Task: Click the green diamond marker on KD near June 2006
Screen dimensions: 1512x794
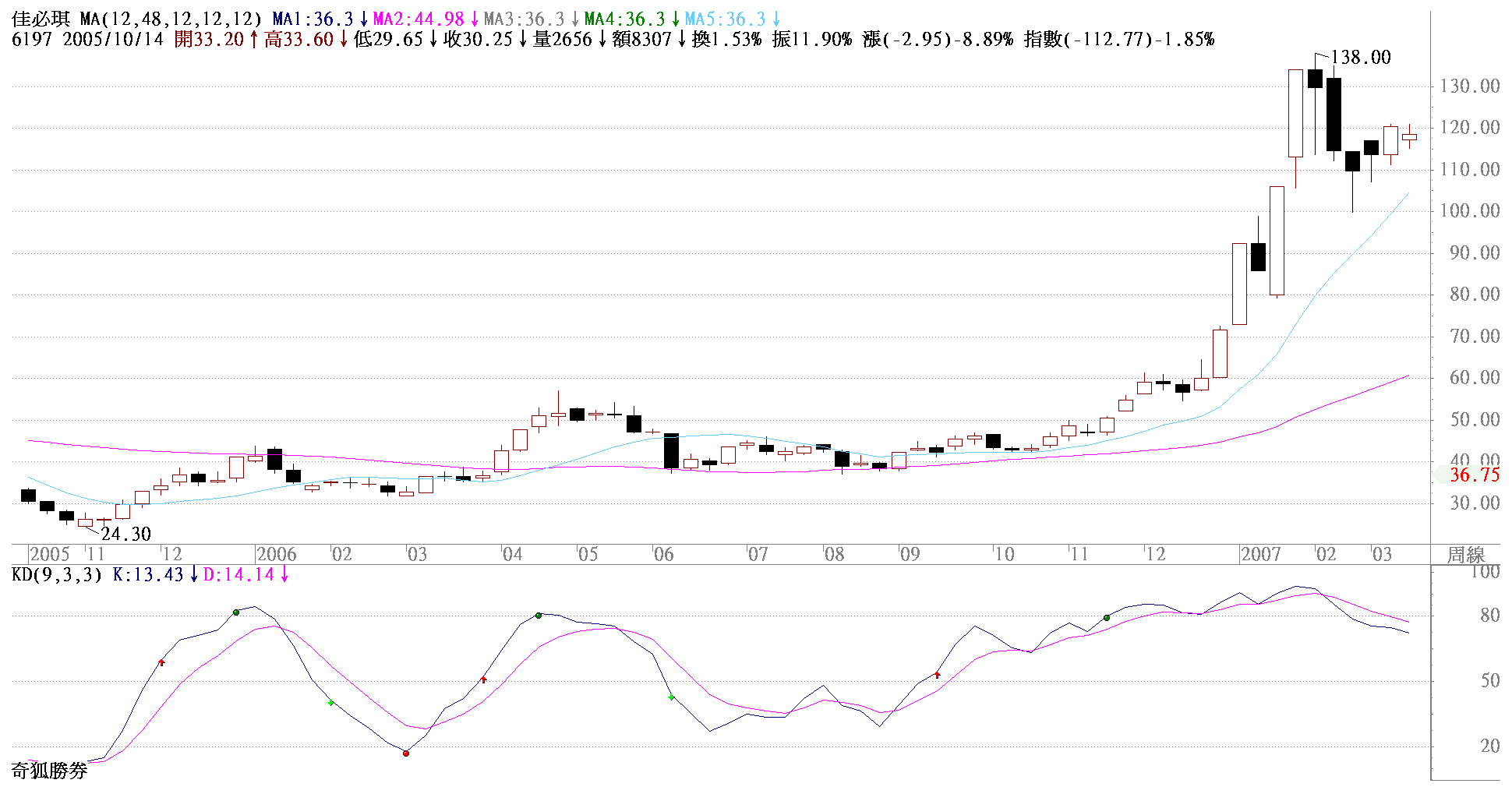Action: tap(672, 697)
